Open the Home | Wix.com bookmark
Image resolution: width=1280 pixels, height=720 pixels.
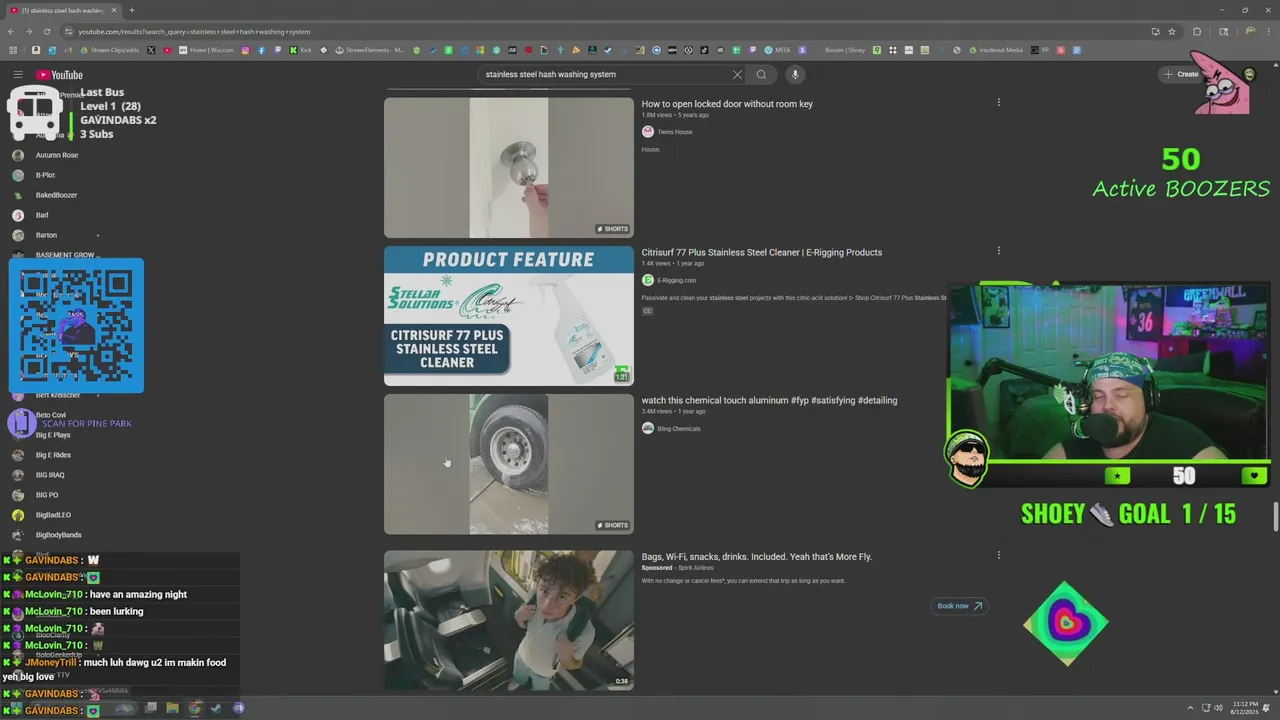pos(206,50)
